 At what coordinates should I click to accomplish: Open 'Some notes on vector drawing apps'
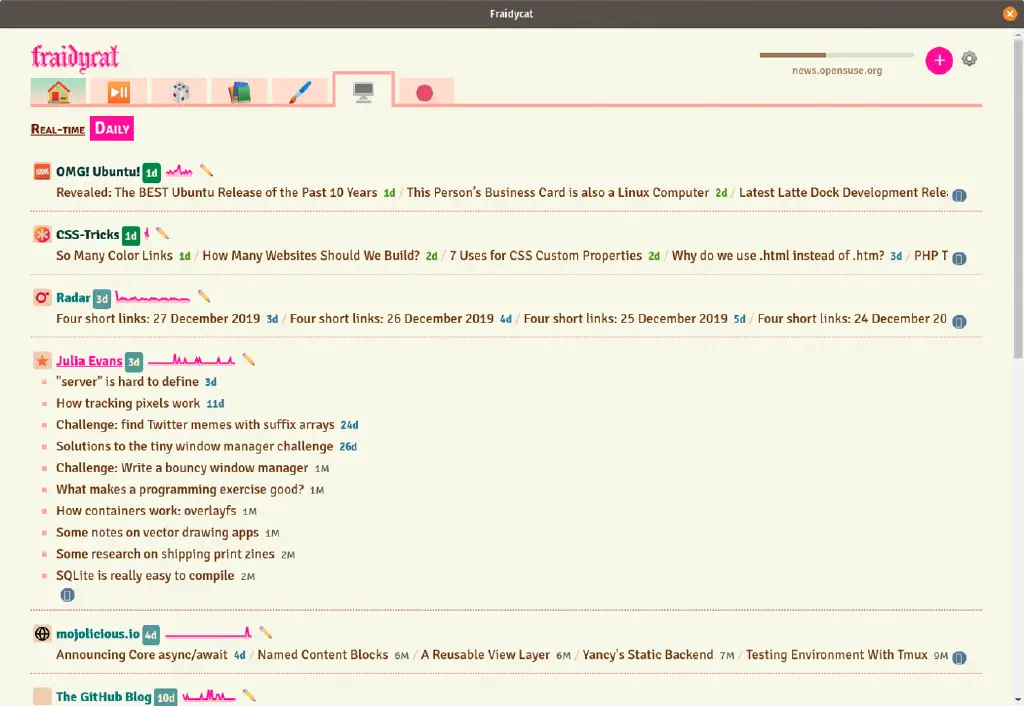click(157, 532)
